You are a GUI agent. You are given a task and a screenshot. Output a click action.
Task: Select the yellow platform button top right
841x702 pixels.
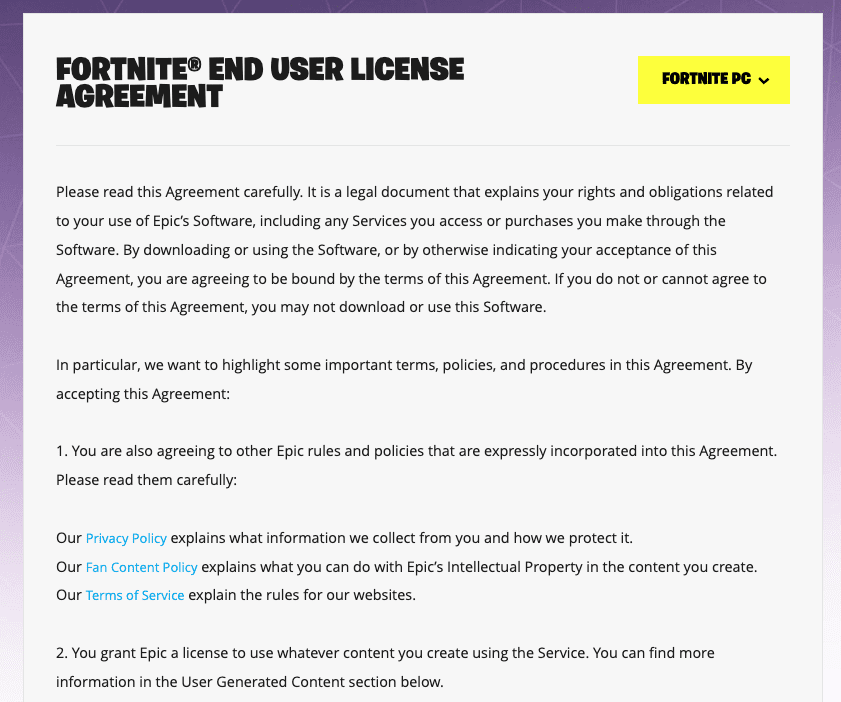pyautogui.click(x=713, y=79)
